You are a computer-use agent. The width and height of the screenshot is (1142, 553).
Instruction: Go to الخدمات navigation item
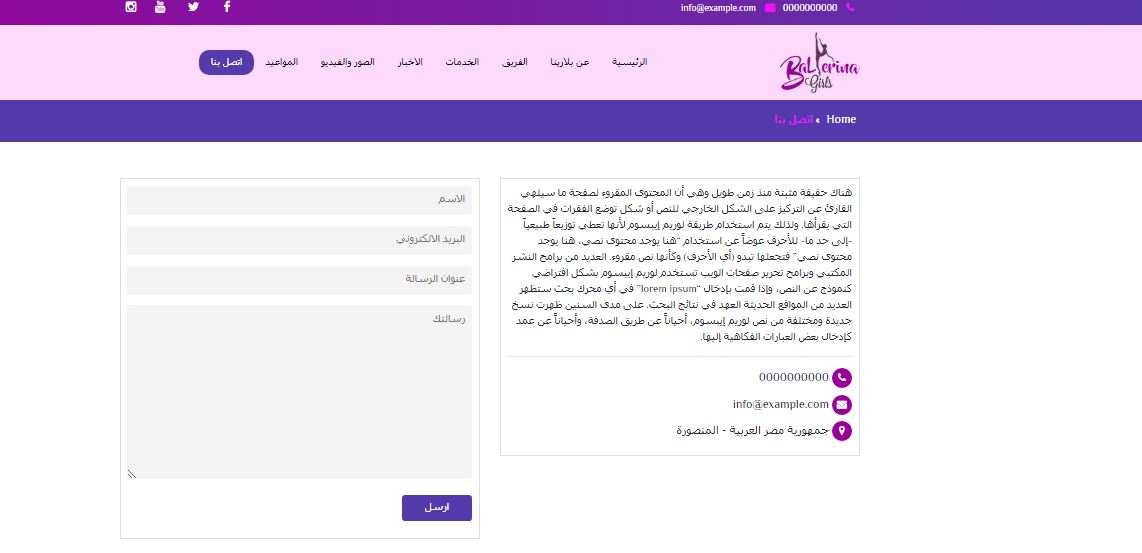coord(462,63)
